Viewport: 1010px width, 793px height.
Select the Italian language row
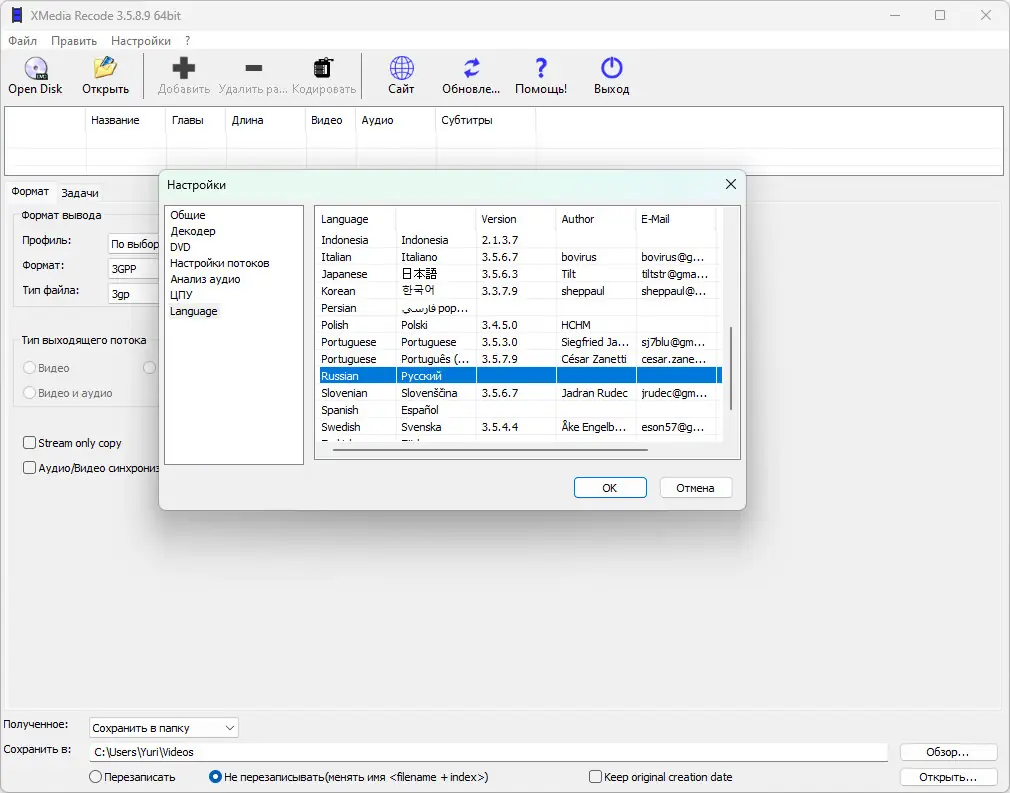[520, 257]
